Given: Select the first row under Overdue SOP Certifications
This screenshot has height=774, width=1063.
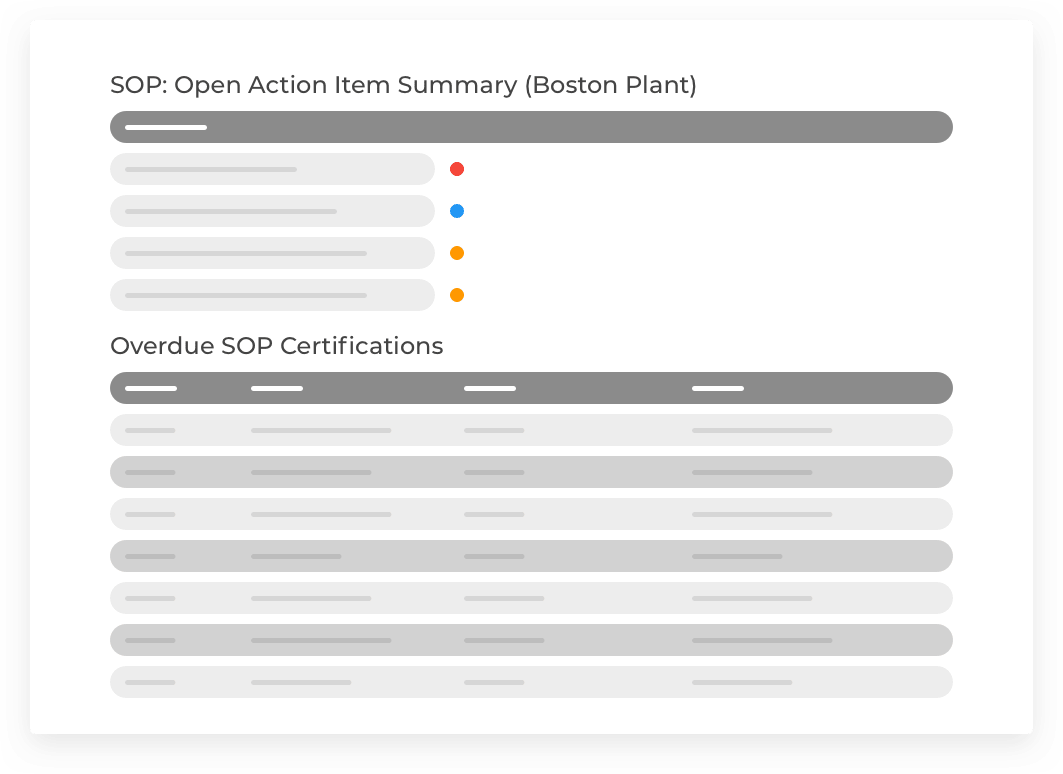Looking at the screenshot, I should [x=531, y=430].
